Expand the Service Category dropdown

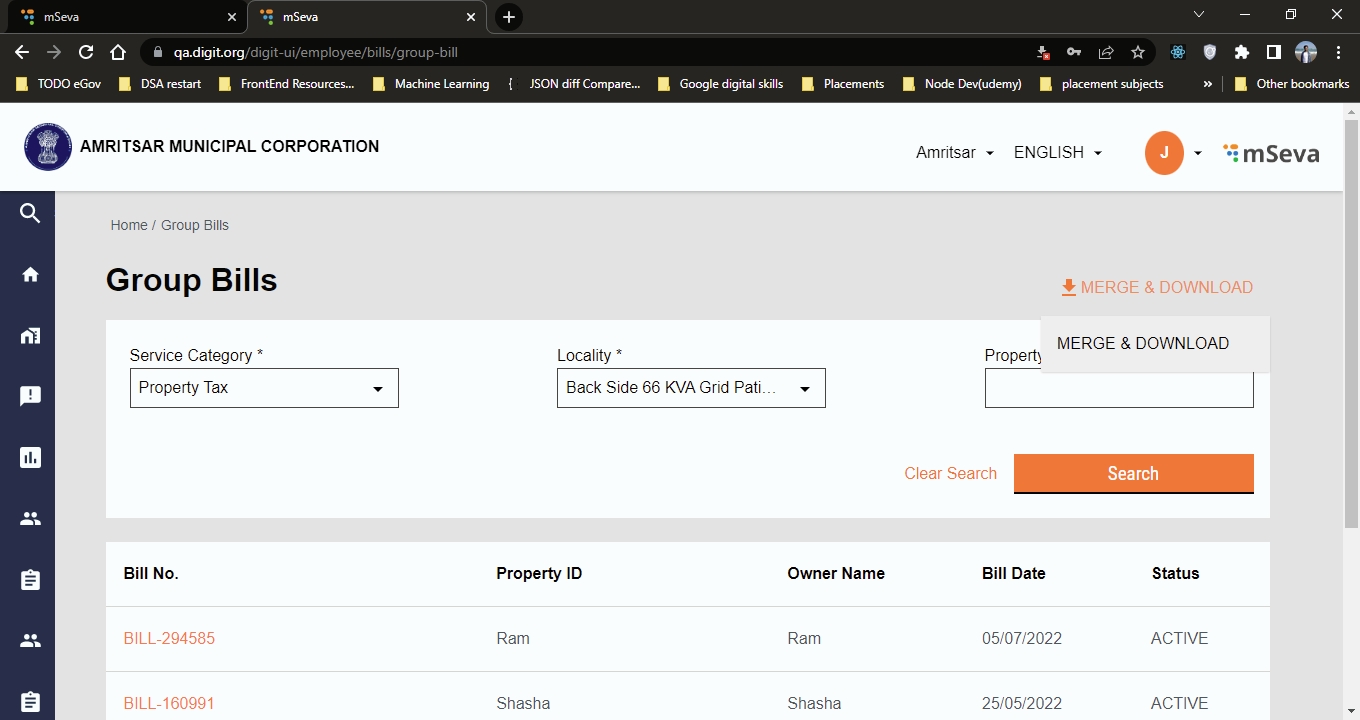[264, 388]
